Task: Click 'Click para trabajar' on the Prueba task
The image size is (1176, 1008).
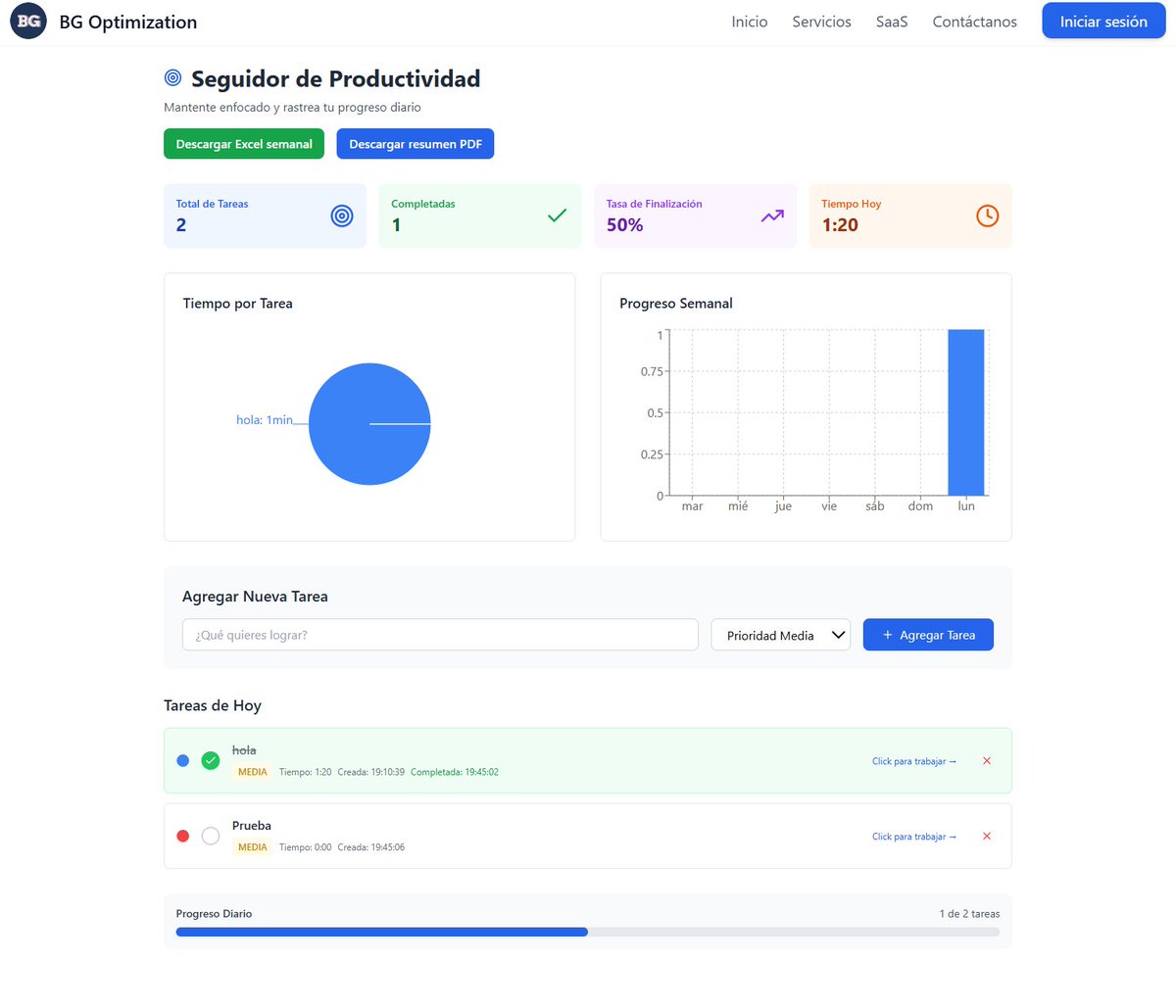Action: [911, 836]
